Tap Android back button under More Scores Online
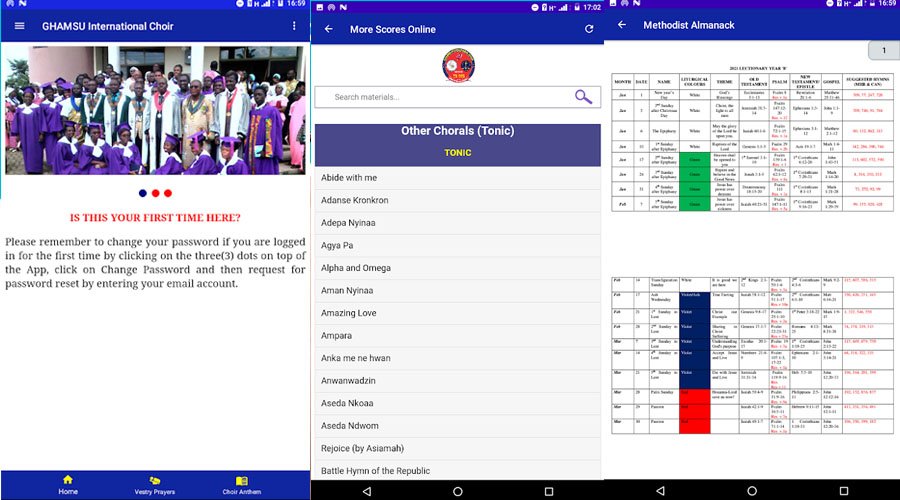This screenshot has width=900, height=500. tap(367, 491)
